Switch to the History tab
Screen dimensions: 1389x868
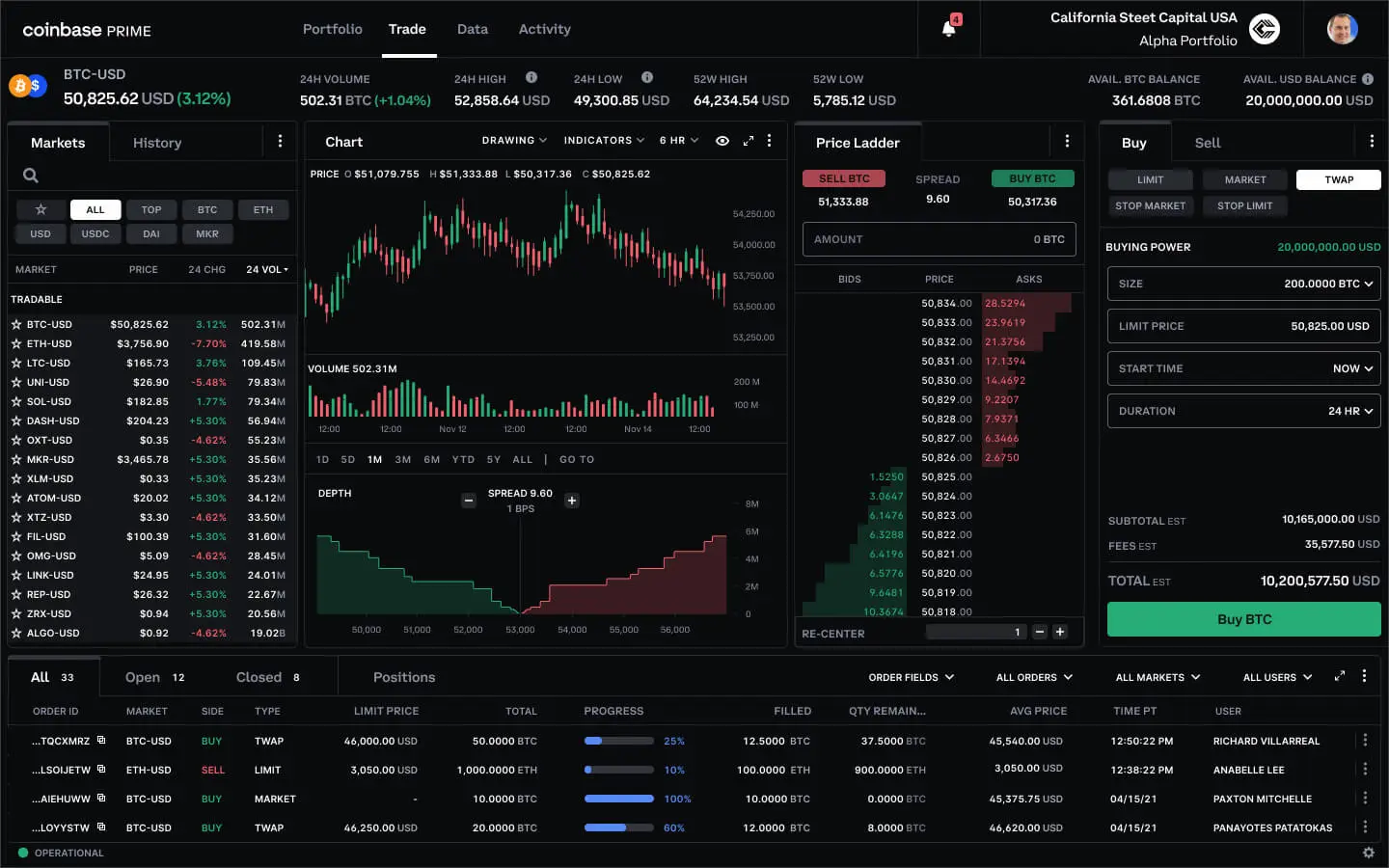157,142
